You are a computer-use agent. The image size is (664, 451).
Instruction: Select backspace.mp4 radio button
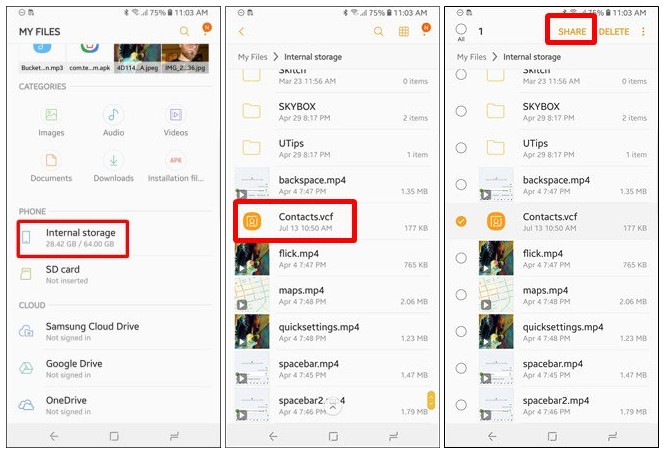461,185
